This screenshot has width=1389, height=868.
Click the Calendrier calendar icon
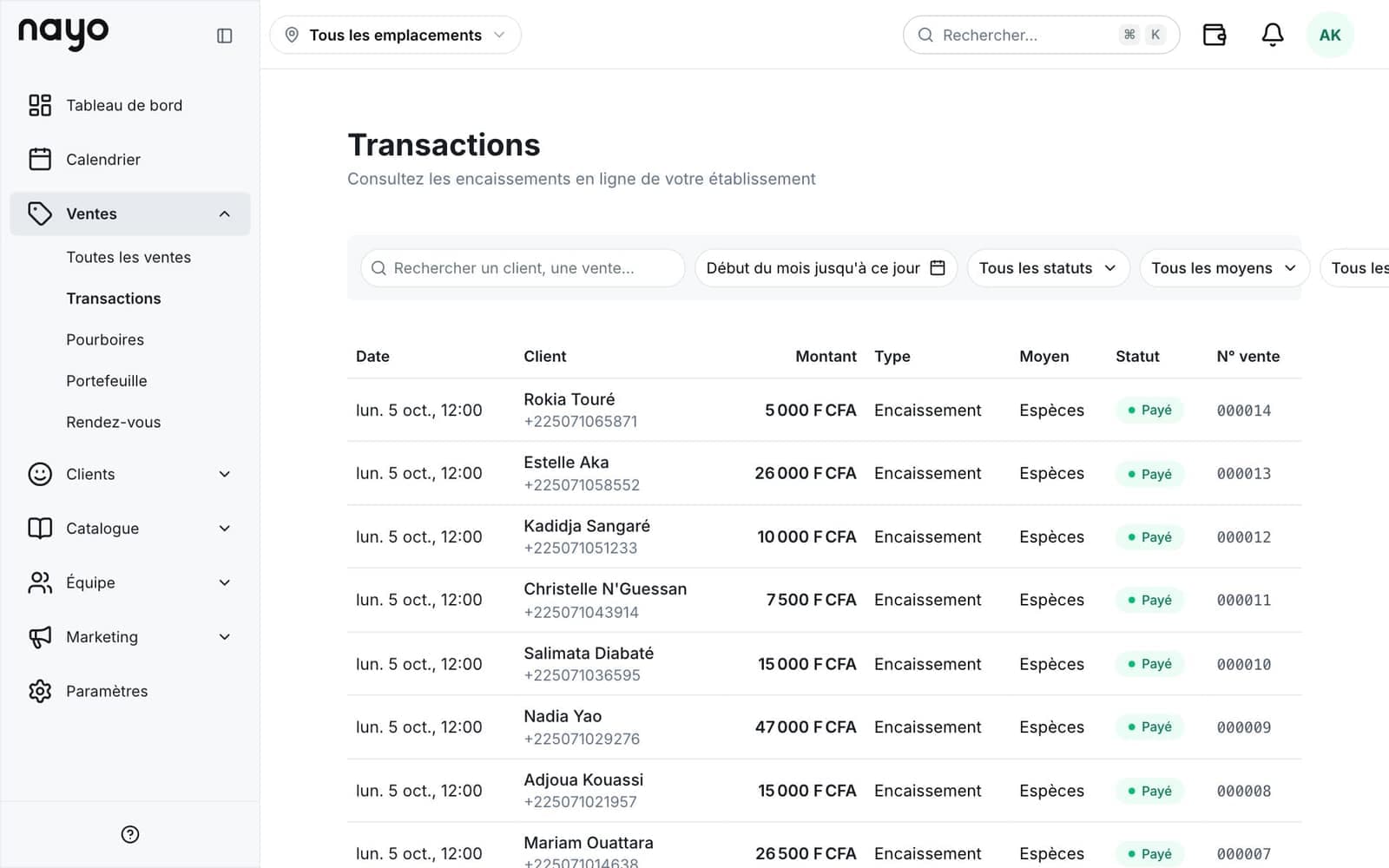pyautogui.click(x=40, y=159)
